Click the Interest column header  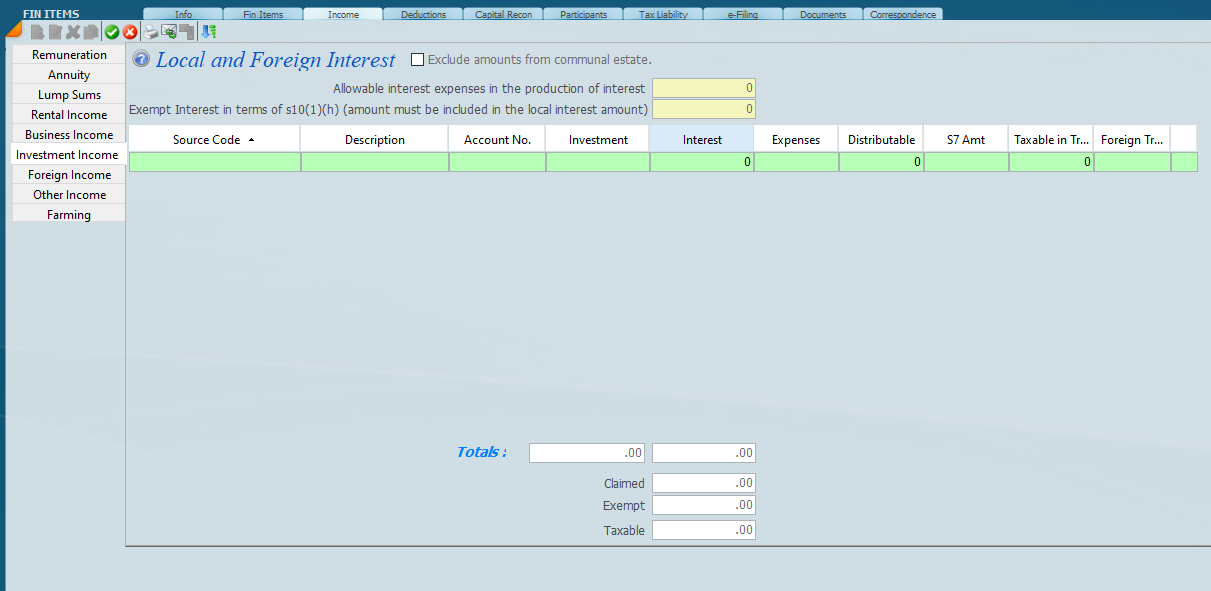701,140
